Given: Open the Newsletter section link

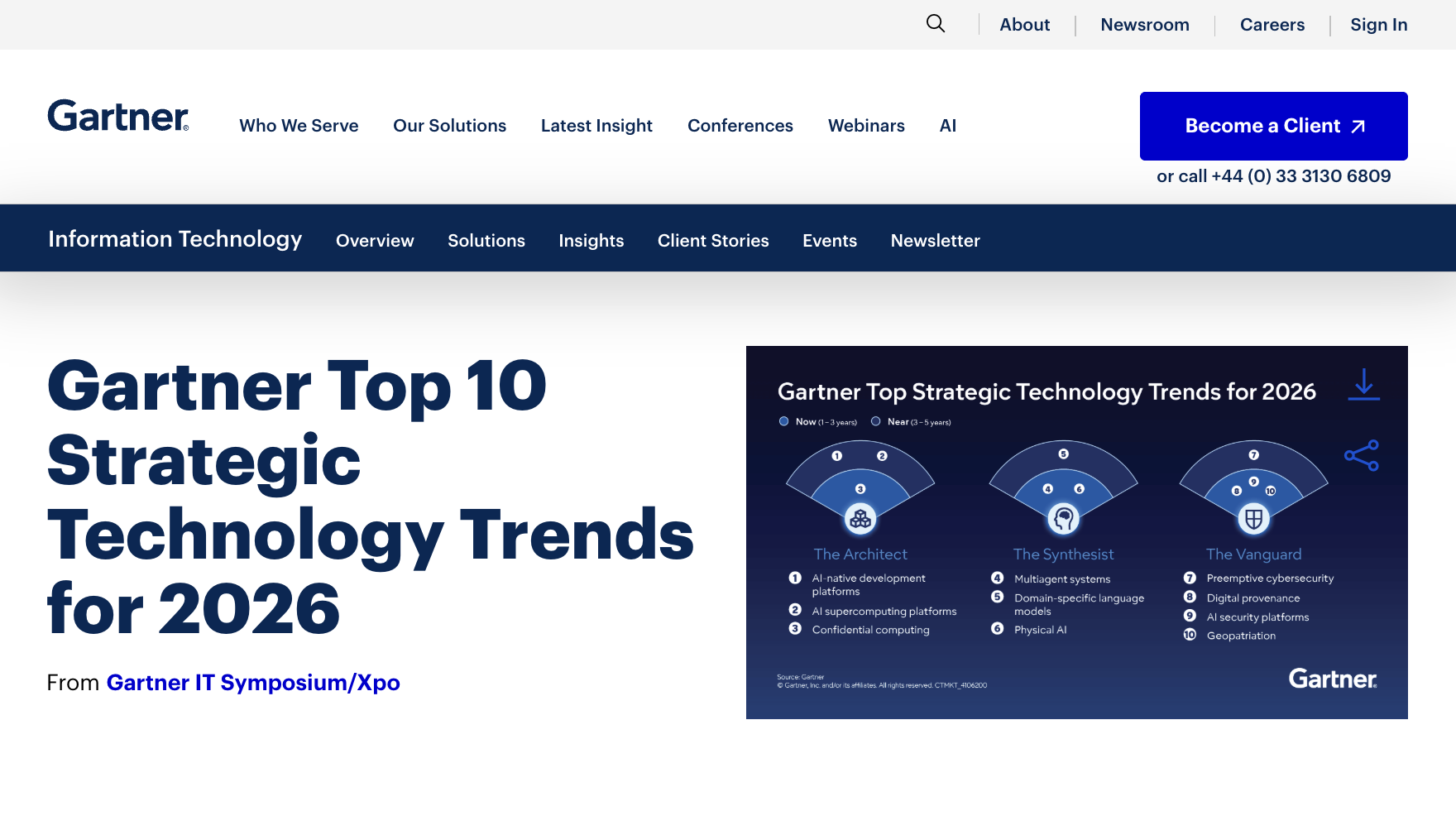Looking at the screenshot, I should tap(935, 241).
